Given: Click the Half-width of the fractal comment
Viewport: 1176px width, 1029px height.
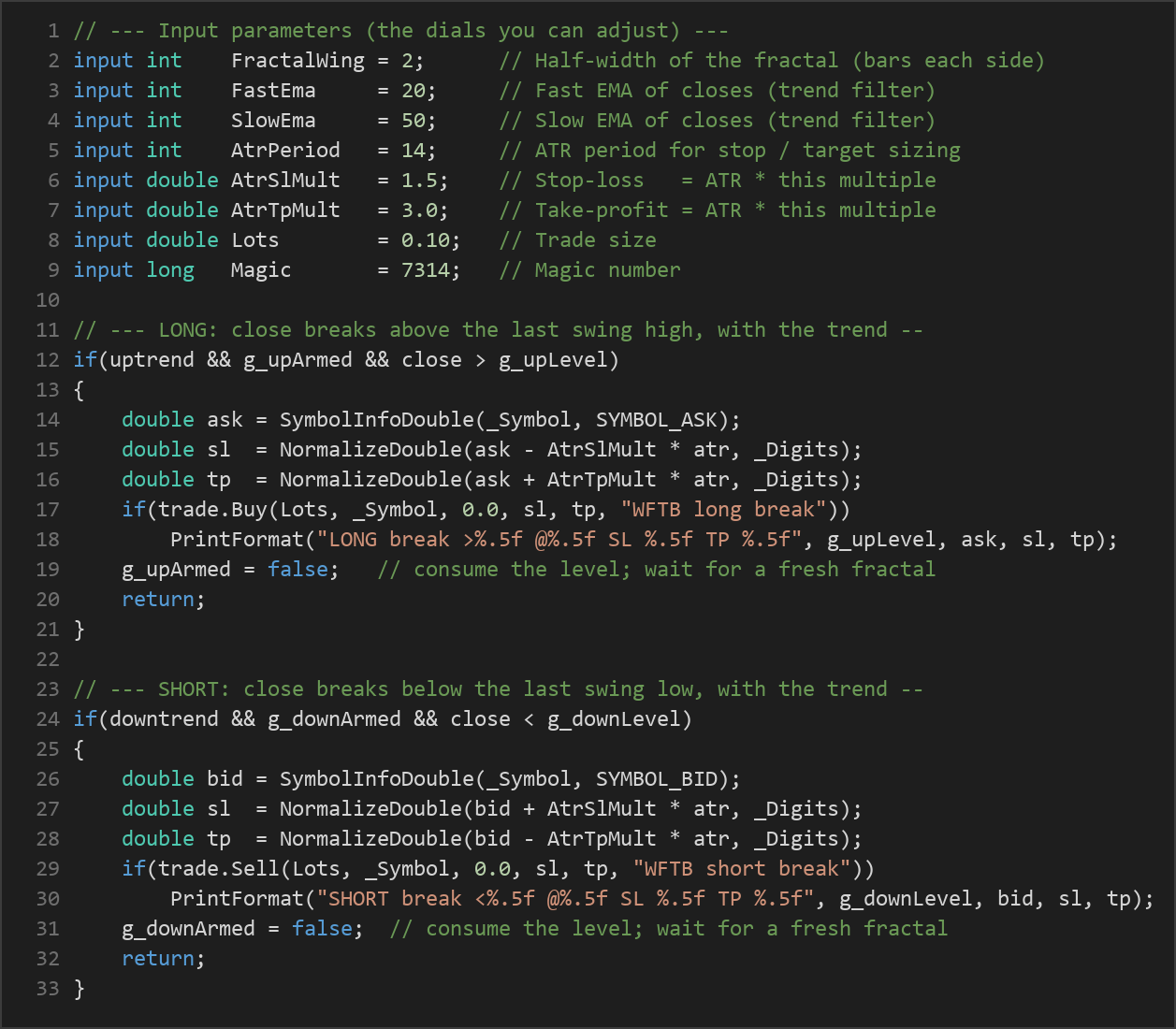Looking at the screenshot, I should pyautogui.click(x=772, y=61).
